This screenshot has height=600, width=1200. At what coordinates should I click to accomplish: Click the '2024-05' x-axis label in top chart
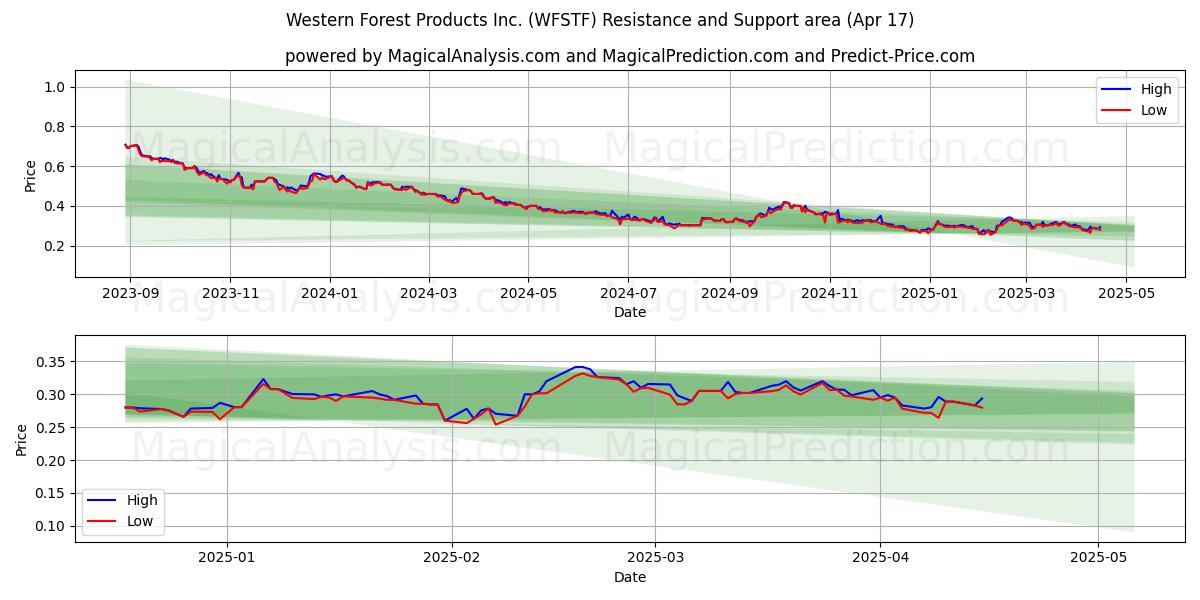click(x=529, y=295)
